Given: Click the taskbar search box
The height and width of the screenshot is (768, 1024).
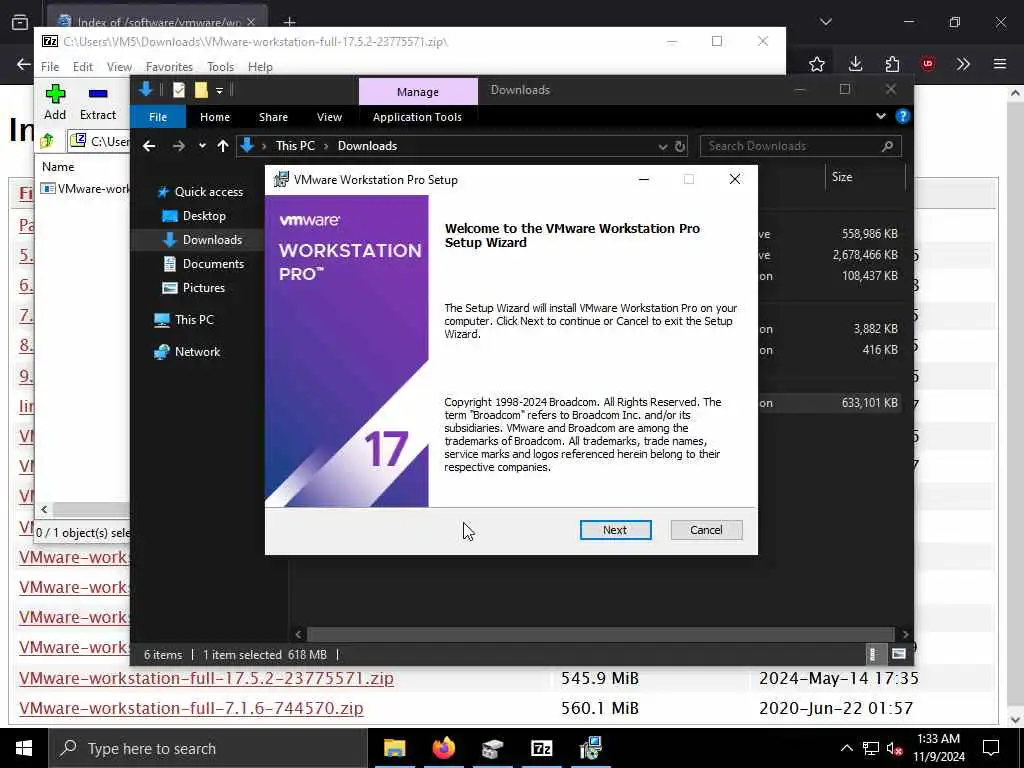Looking at the screenshot, I should point(208,748).
